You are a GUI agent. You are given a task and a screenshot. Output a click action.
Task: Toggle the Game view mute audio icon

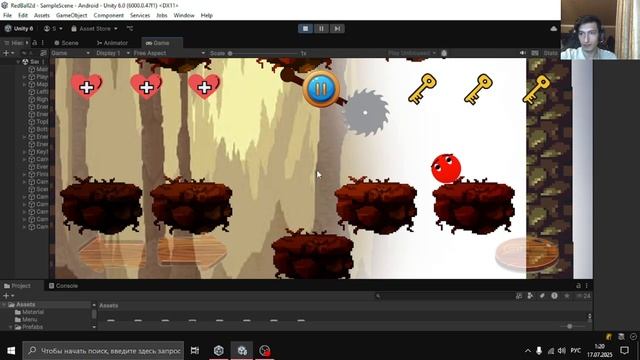tap(523, 53)
